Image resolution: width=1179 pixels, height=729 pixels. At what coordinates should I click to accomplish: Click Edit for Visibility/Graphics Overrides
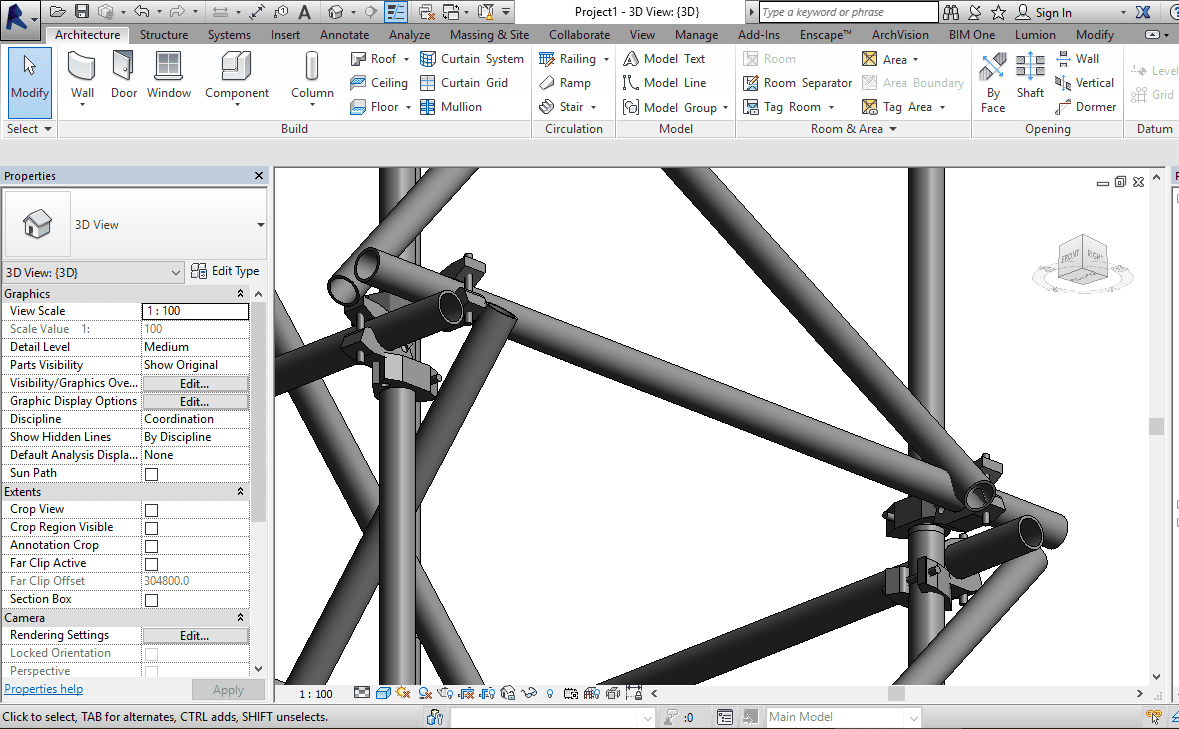point(195,383)
